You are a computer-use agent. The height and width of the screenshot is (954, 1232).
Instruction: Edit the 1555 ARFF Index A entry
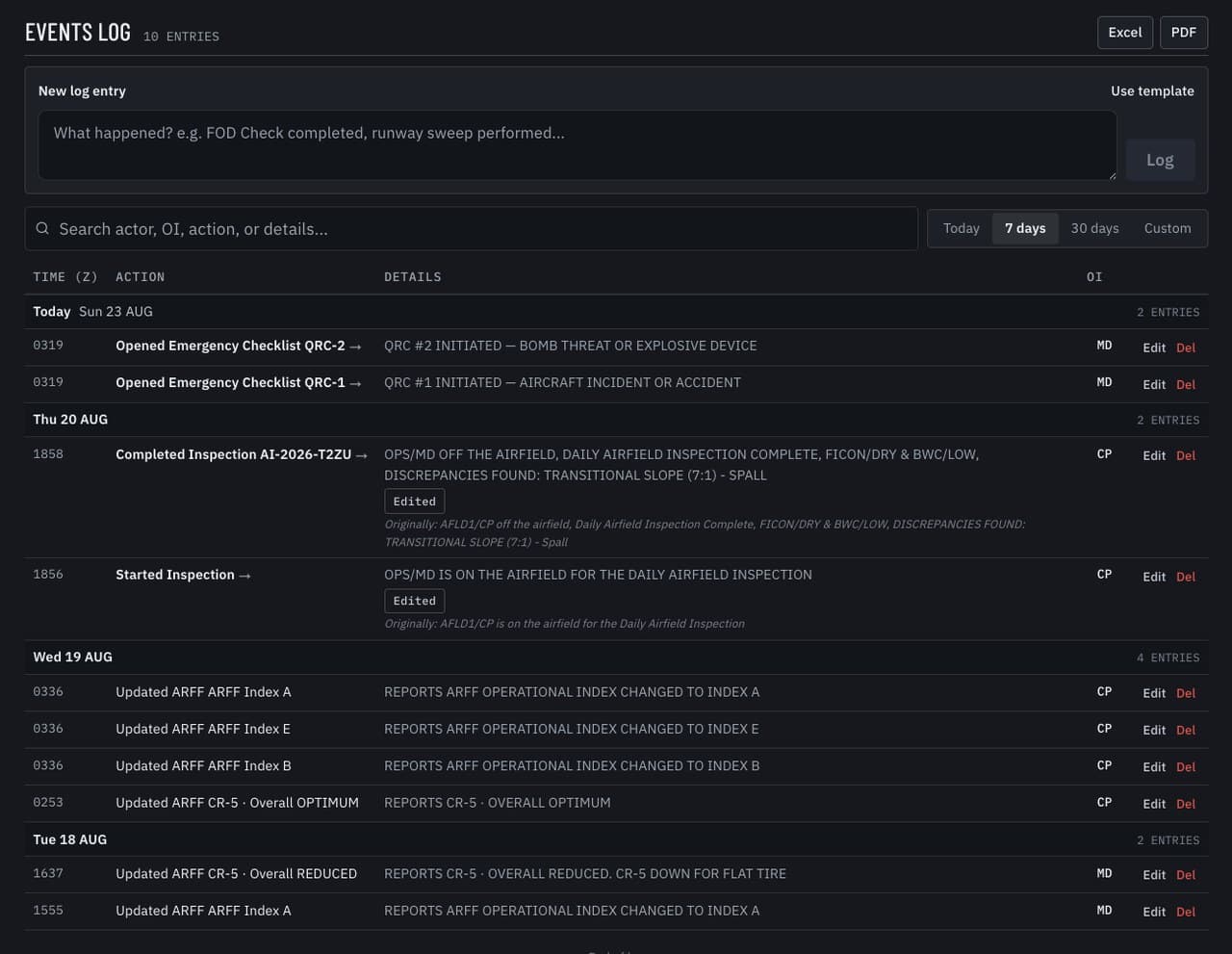click(1154, 912)
